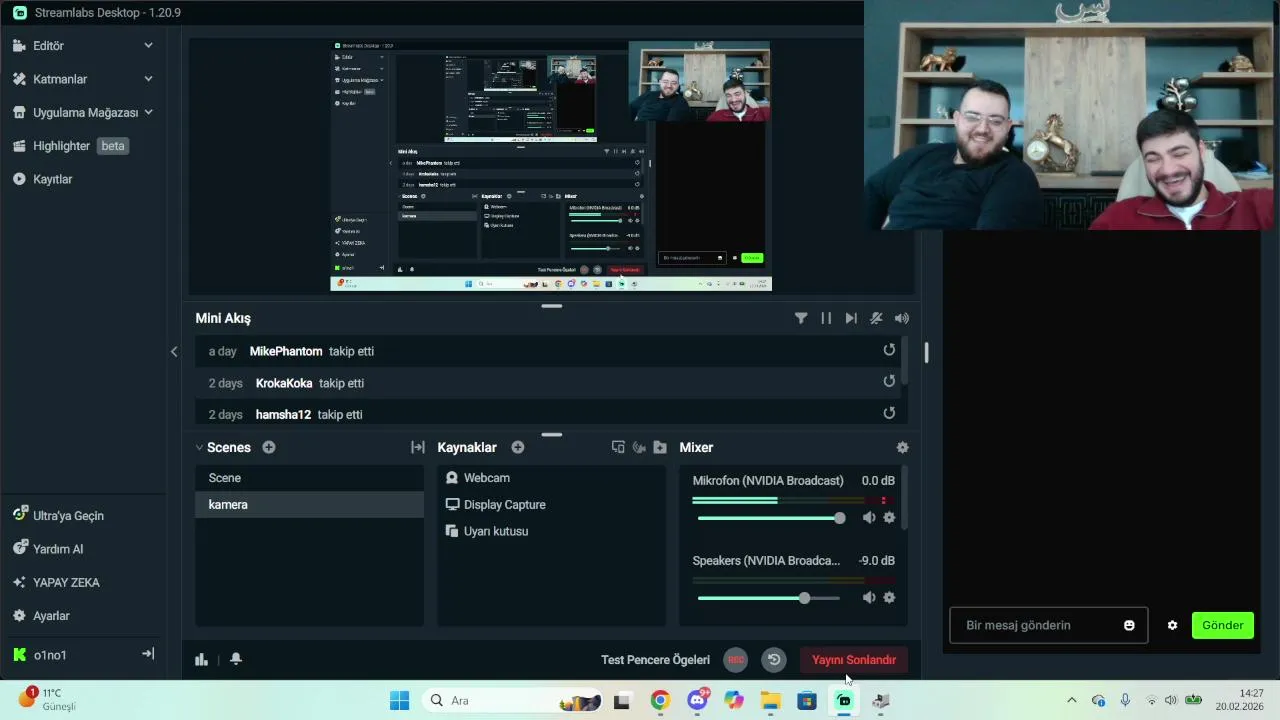The width and height of the screenshot is (1280, 720).
Task: Click the stream preview thumbnail
Action: (x=551, y=166)
